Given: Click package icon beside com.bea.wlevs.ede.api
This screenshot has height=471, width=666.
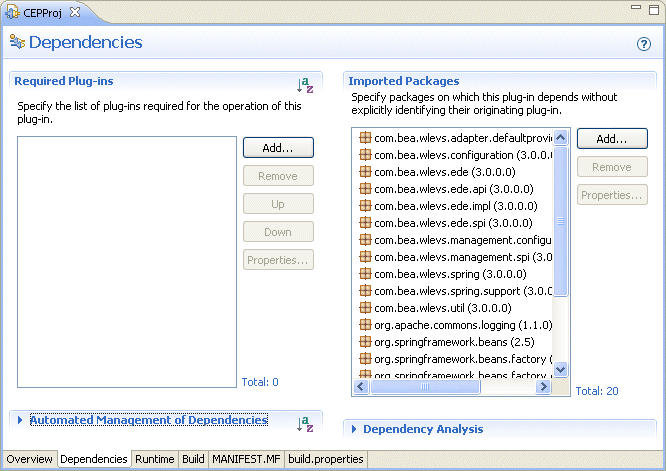Looking at the screenshot, I should click(x=365, y=189).
